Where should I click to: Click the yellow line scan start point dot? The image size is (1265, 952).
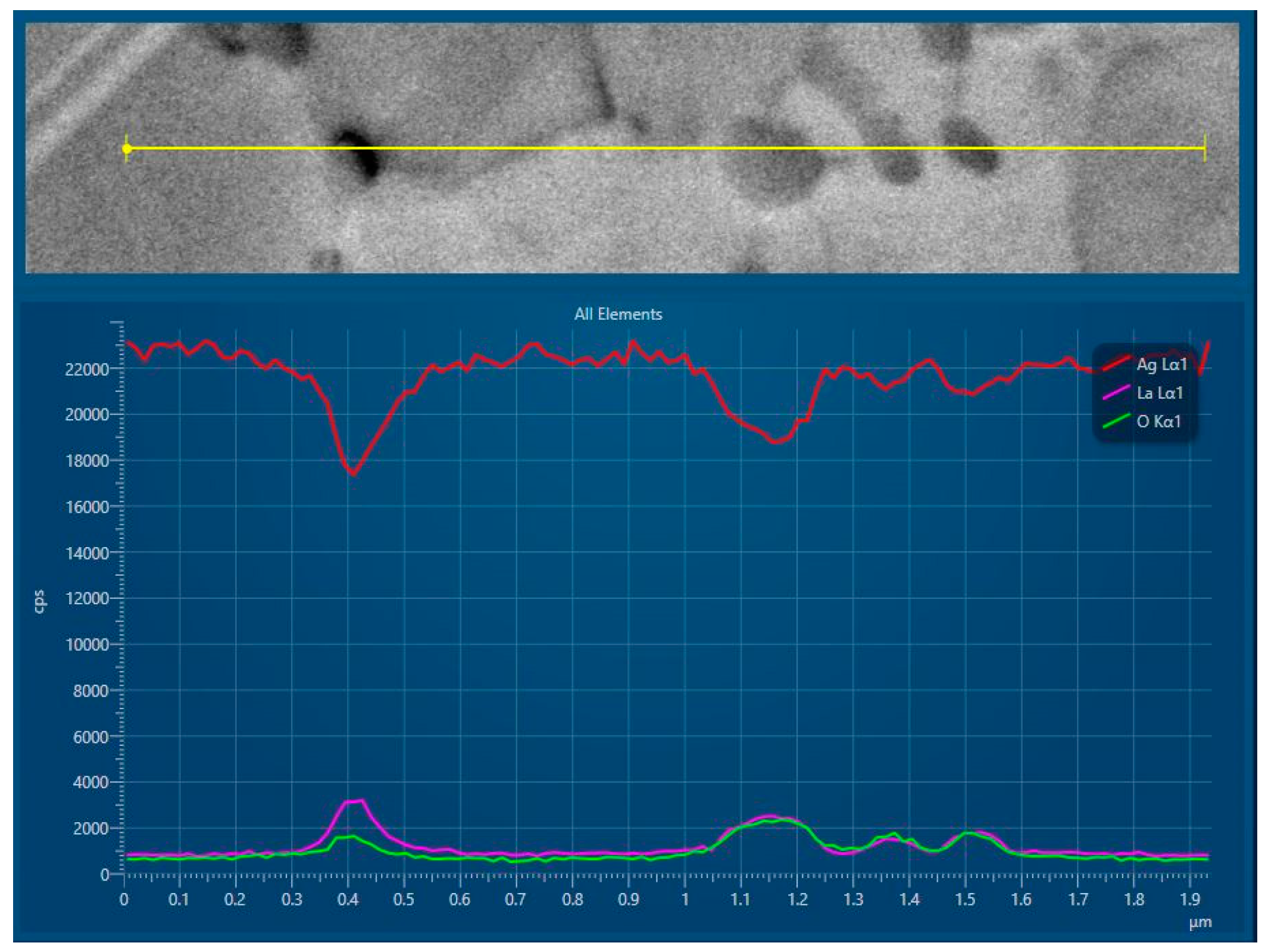click(x=127, y=149)
